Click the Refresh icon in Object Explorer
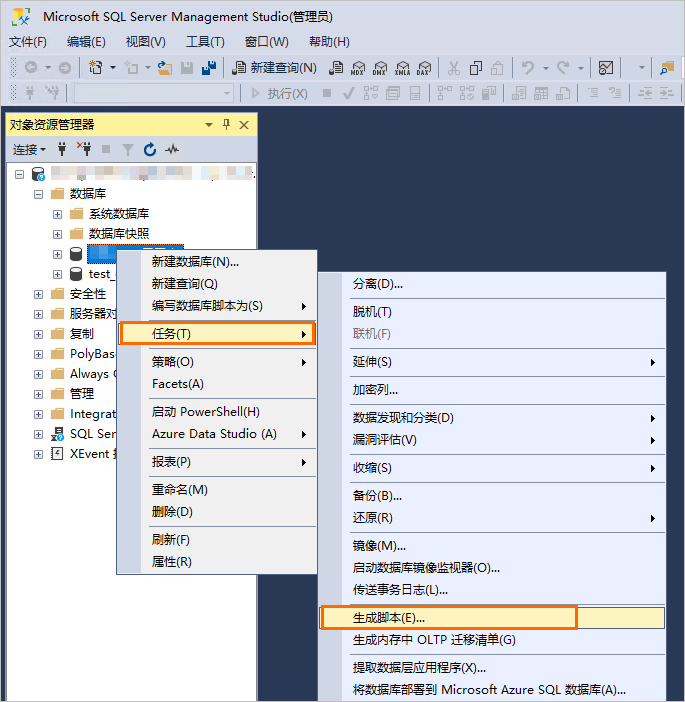Image resolution: width=685 pixels, height=702 pixels. click(x=150, y=150)
